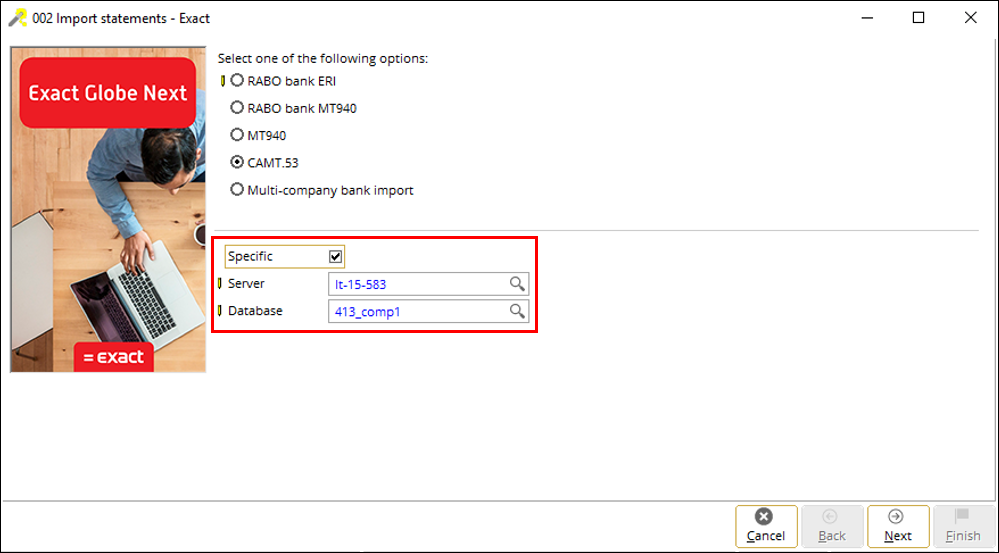
Task: Click the 'Select one of the following options:' text
Action: [323, 59]
